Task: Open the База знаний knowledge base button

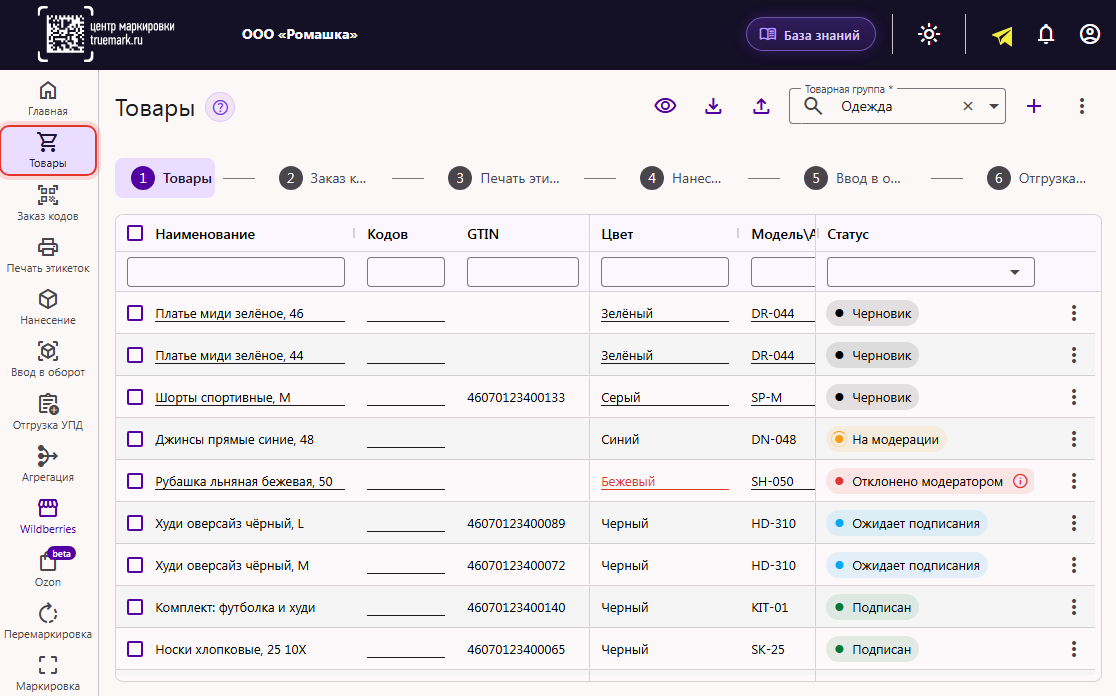Action: (x=811, y=34)
